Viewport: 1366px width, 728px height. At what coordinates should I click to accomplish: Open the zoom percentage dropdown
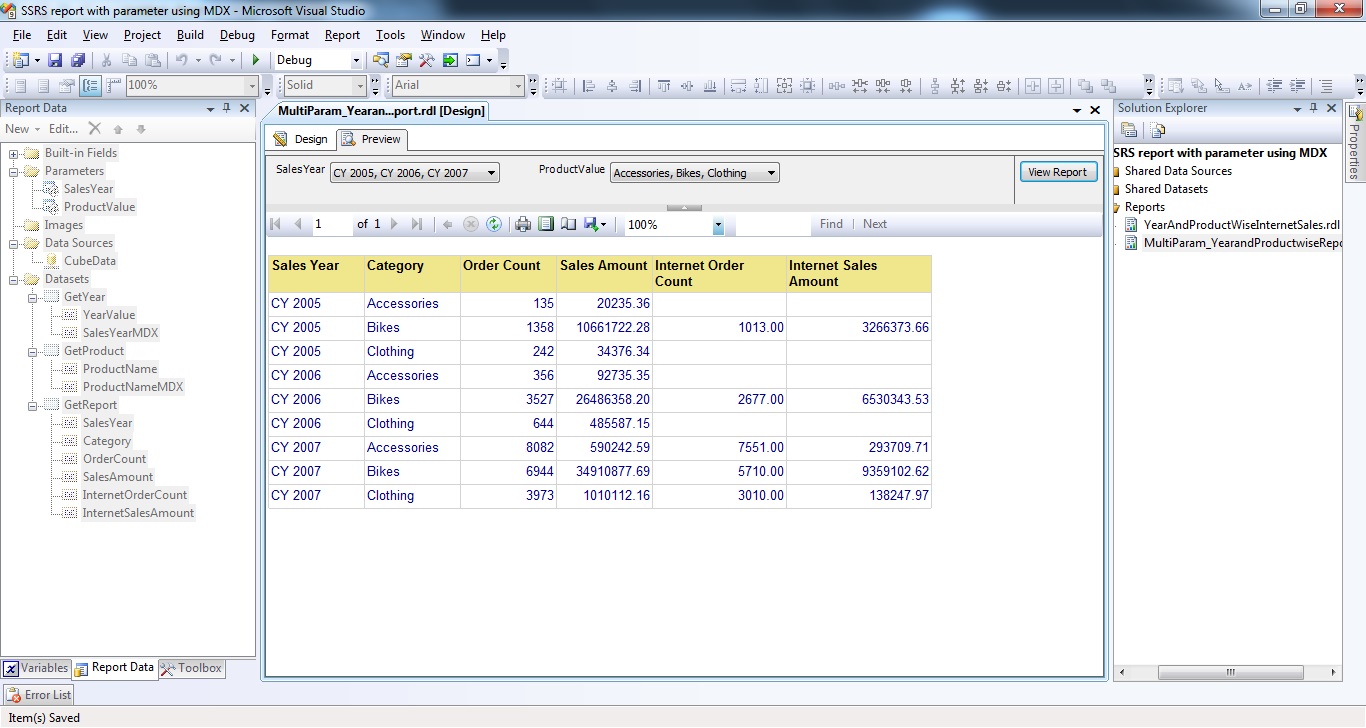tap(718, 225)
